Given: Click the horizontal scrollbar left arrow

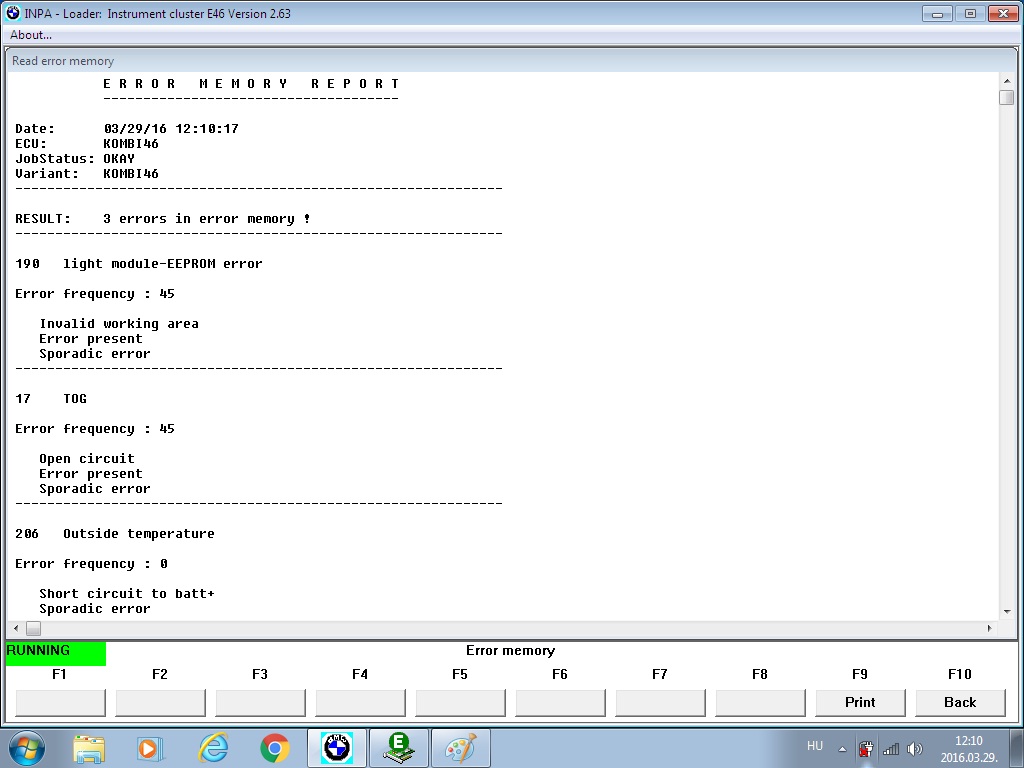Looking at the screenshot, I should click(x=16, y=628).
